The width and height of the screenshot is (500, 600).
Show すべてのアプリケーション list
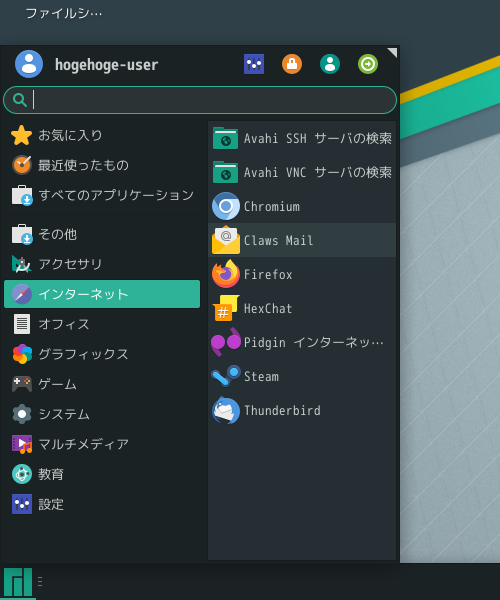pyautogui.click(x=102, y=195)
